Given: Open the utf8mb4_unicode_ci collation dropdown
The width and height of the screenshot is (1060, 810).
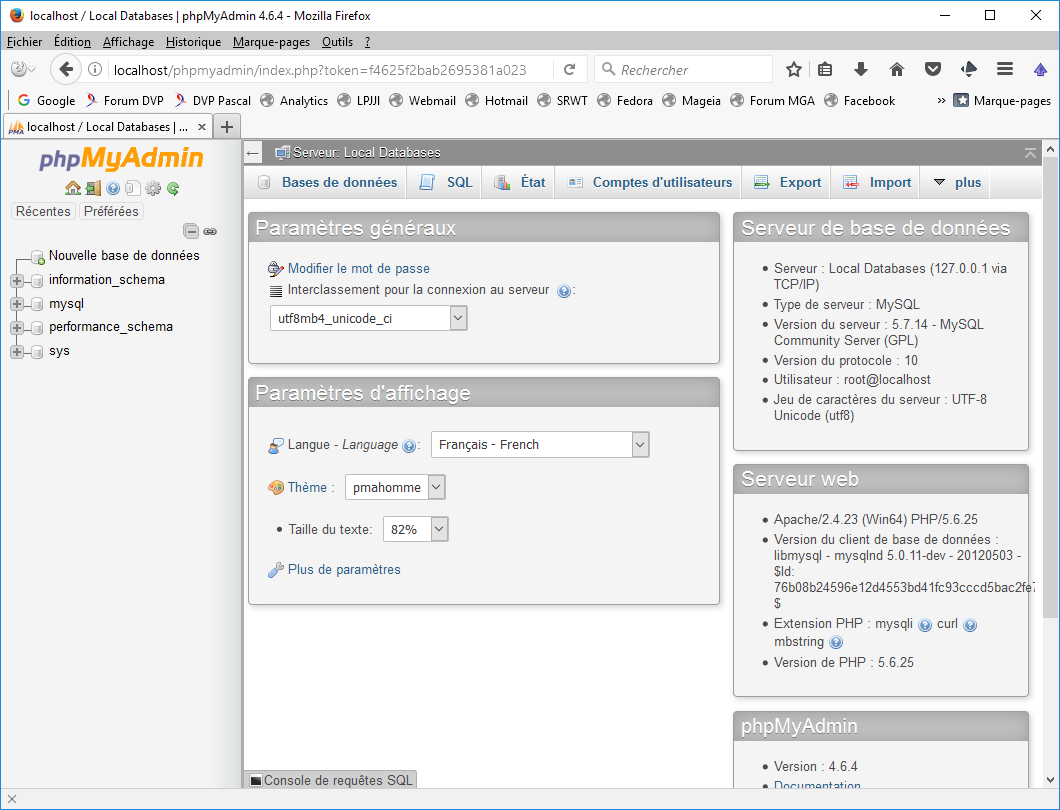Looking at the screenshot, I should click(x=368, y=318).
